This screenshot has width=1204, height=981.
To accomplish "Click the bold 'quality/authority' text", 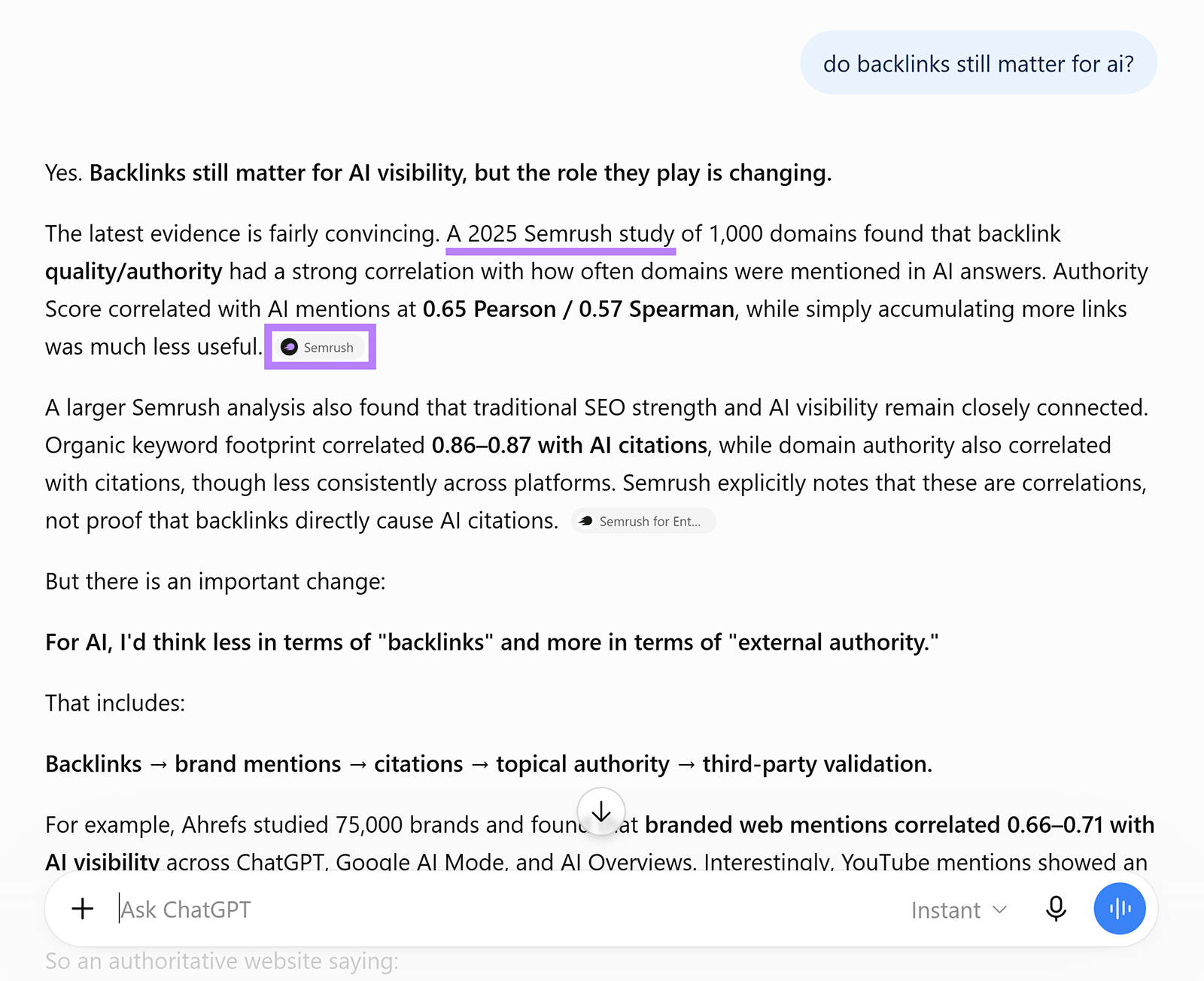I will (x=134, y=272).
